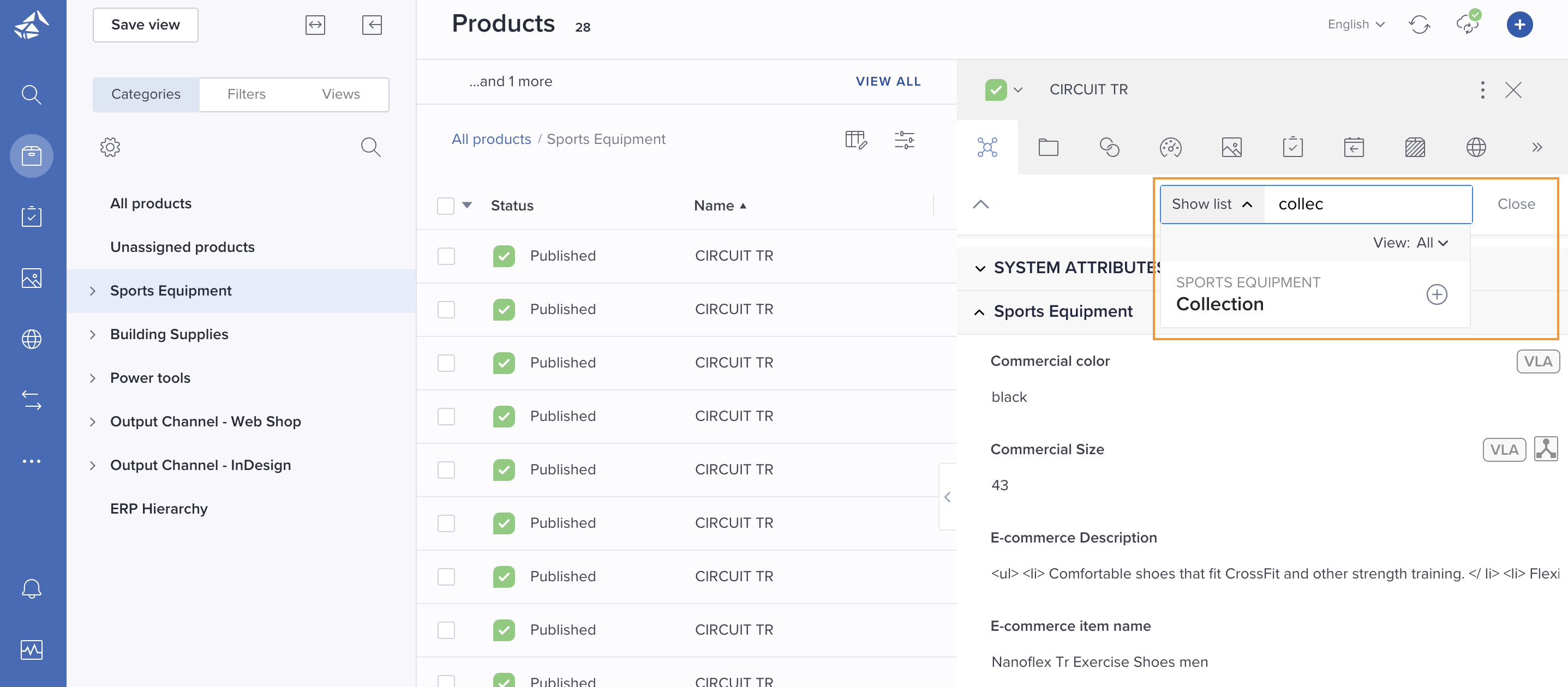Collapse the Sports Equipment attribute group
The height and width of the screenshot is (687, 1568).
coord(979,312)
